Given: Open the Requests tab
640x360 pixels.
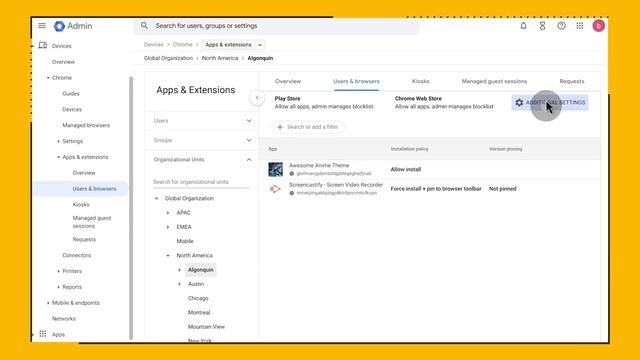Looking at the screenshot, I should coord(572,81).
